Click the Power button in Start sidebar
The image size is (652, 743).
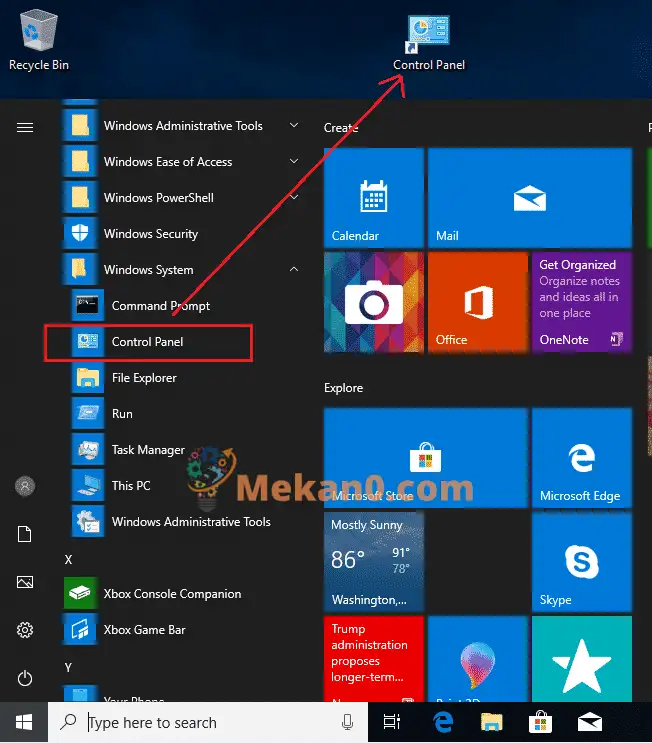pos(25,678)
